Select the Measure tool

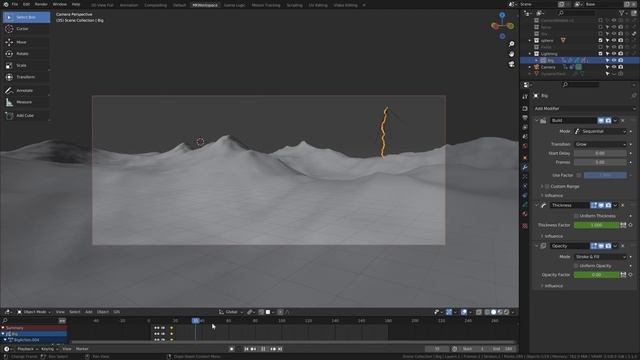pos(27,102)
